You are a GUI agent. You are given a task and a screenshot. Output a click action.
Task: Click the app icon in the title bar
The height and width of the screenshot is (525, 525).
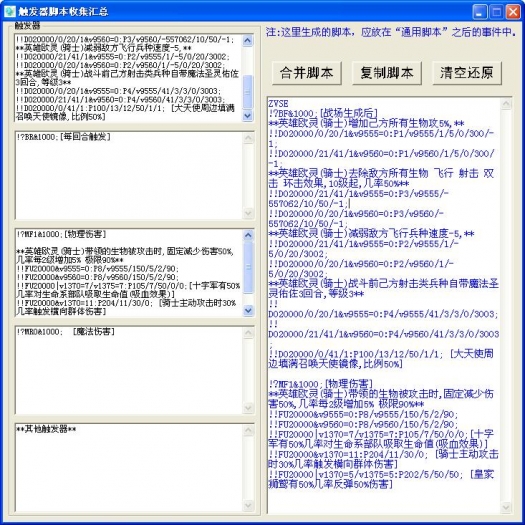pos(10,11)
